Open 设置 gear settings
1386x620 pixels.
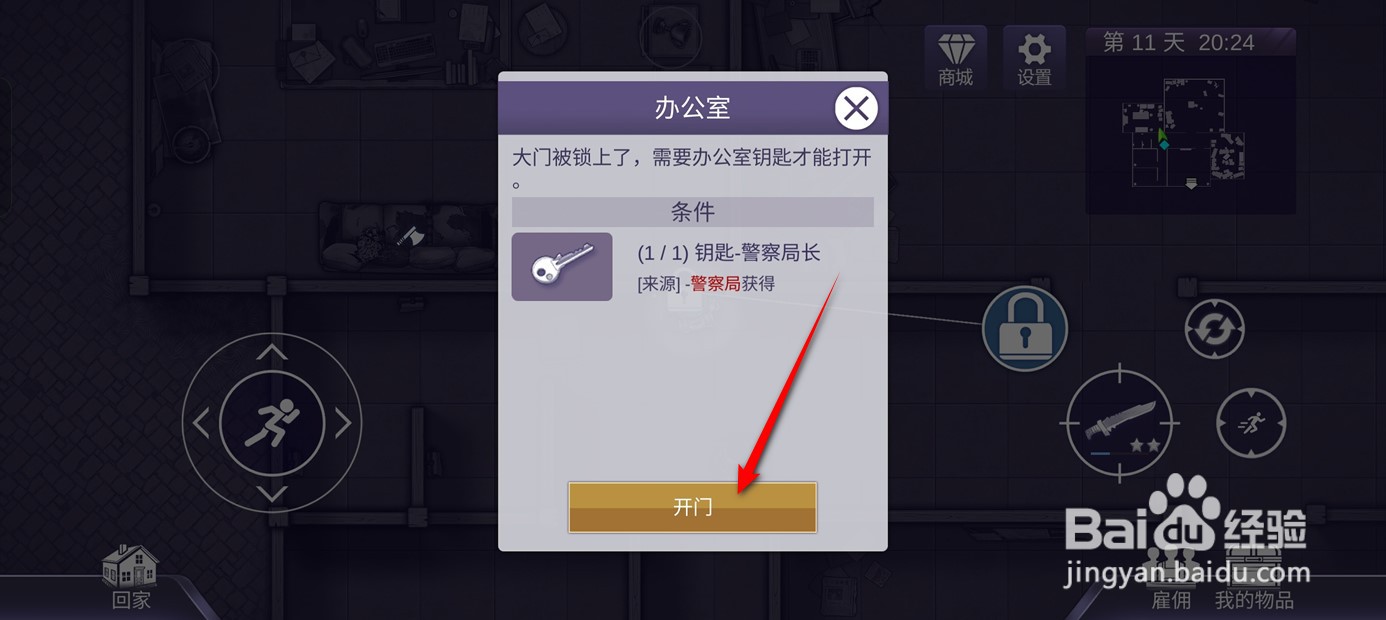tap(1034, 58)
